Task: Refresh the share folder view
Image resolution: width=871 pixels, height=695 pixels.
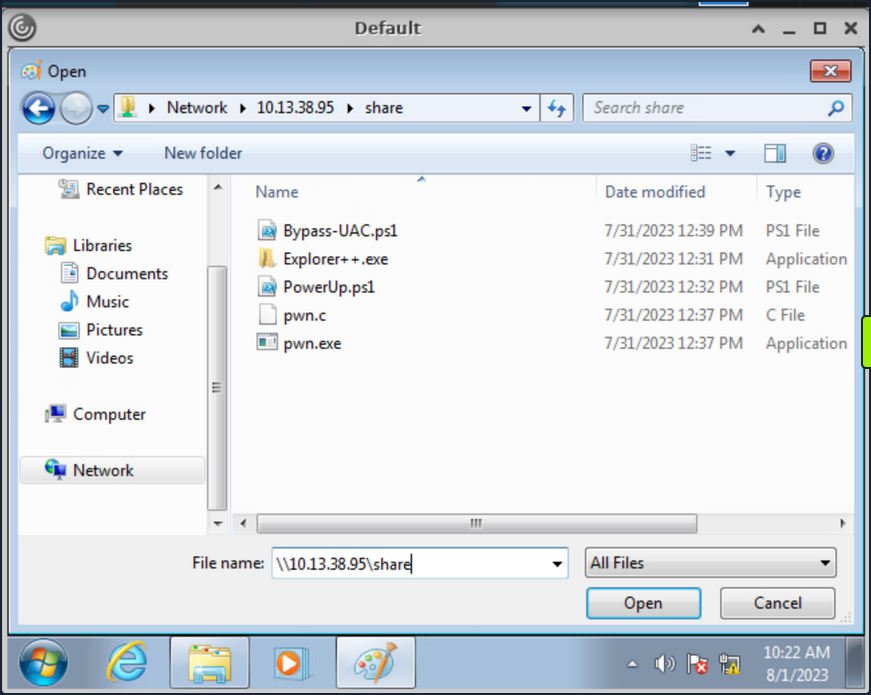Action: click(x=557, y=107)
